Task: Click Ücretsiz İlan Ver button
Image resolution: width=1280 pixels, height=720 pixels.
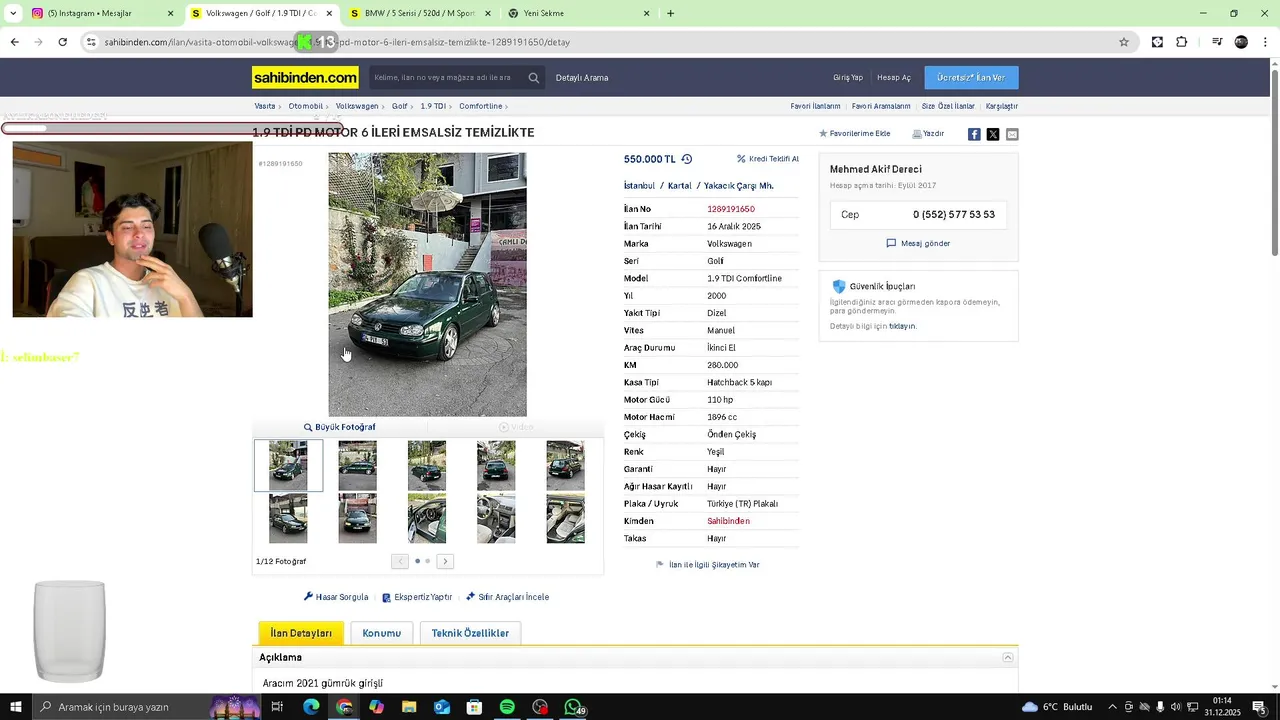Action: point(971,78)
